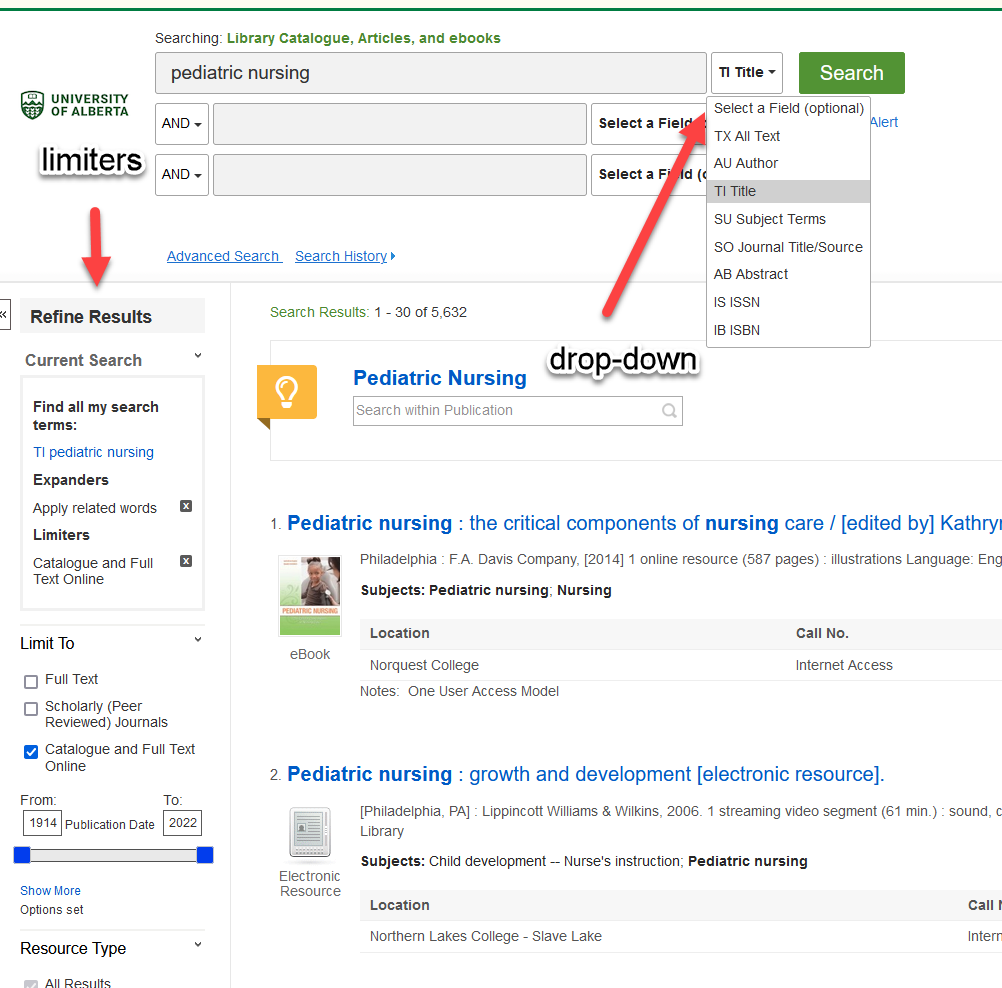This screenshot has height=988, width=1002.
Task: Click the Alert link
Action: click(884, 122)
